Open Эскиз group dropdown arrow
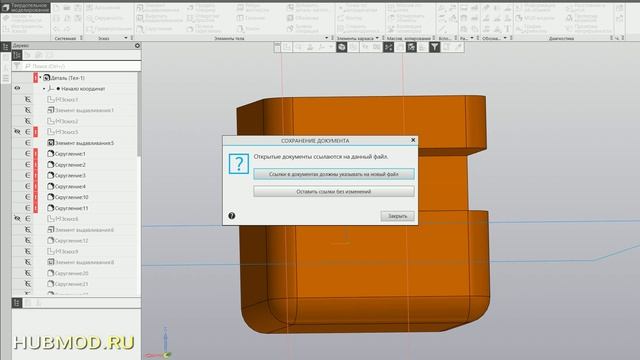The height and width of the screenshot is (360, 640). click(x=125, y=38)
